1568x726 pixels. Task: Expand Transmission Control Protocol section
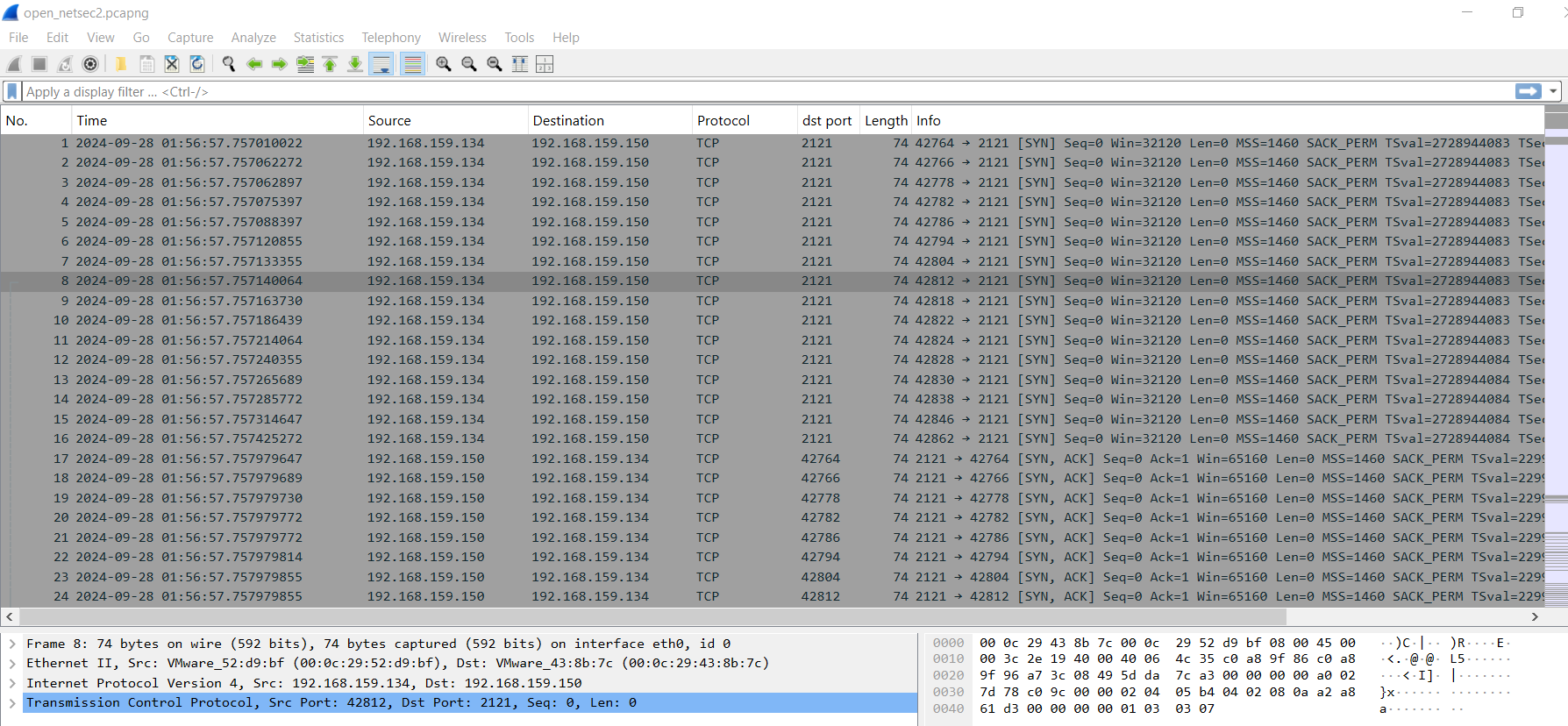pyautogui.click(x=12, y=702)
